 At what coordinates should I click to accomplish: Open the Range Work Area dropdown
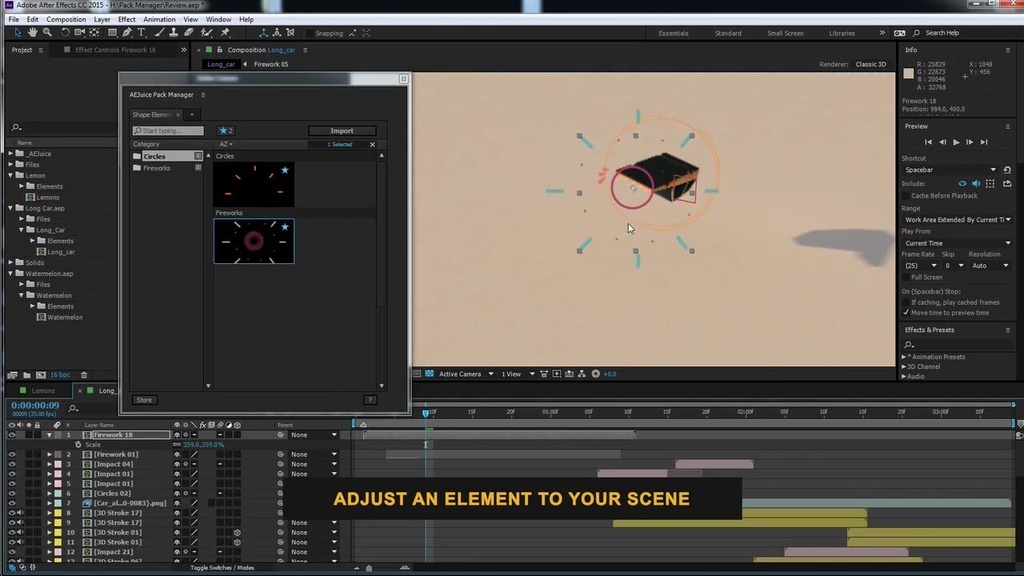pyautogui.click(x=957, y=219)
